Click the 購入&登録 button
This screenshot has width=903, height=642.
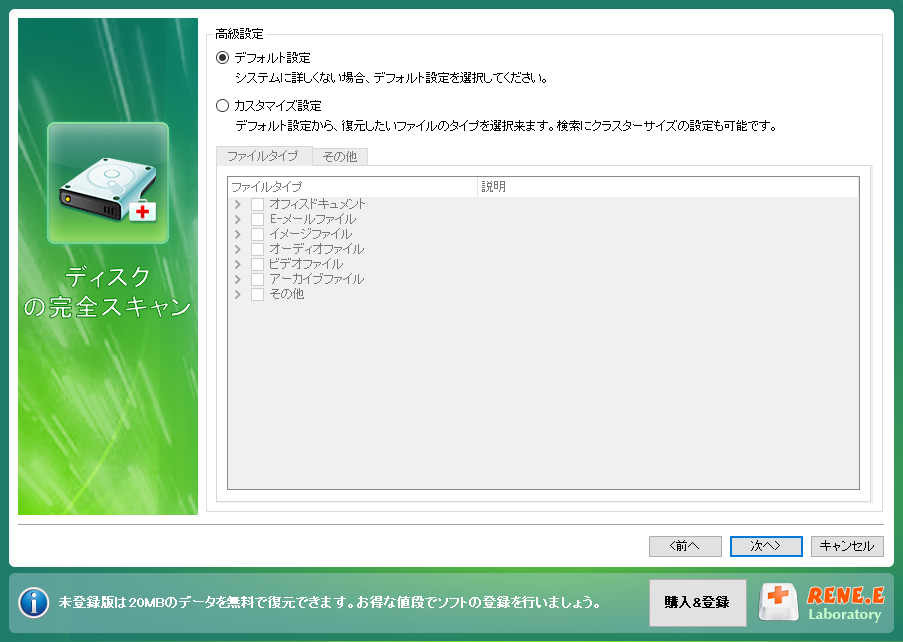(697, 602)
